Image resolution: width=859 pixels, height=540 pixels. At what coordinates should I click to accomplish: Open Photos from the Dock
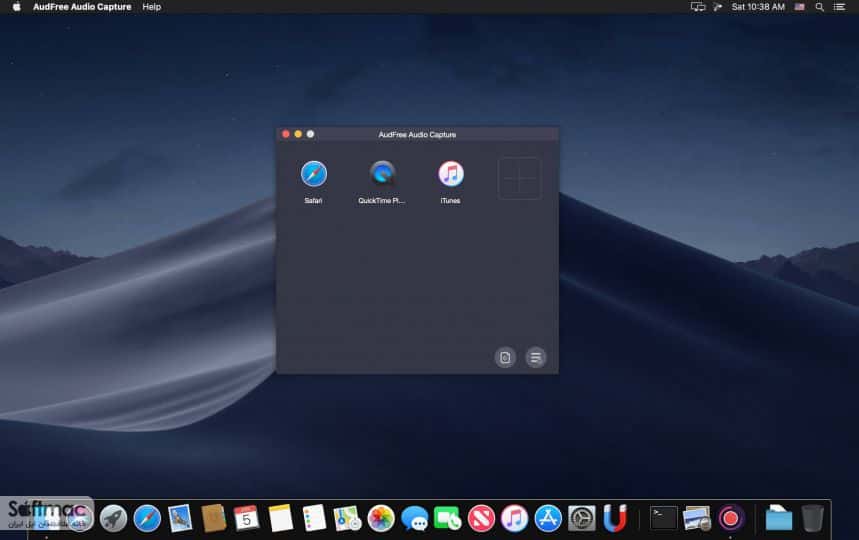381,518
